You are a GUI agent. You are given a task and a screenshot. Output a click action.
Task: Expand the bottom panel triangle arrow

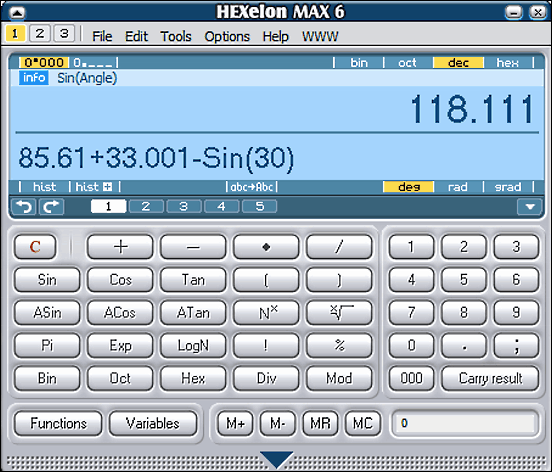pos(277,459)
